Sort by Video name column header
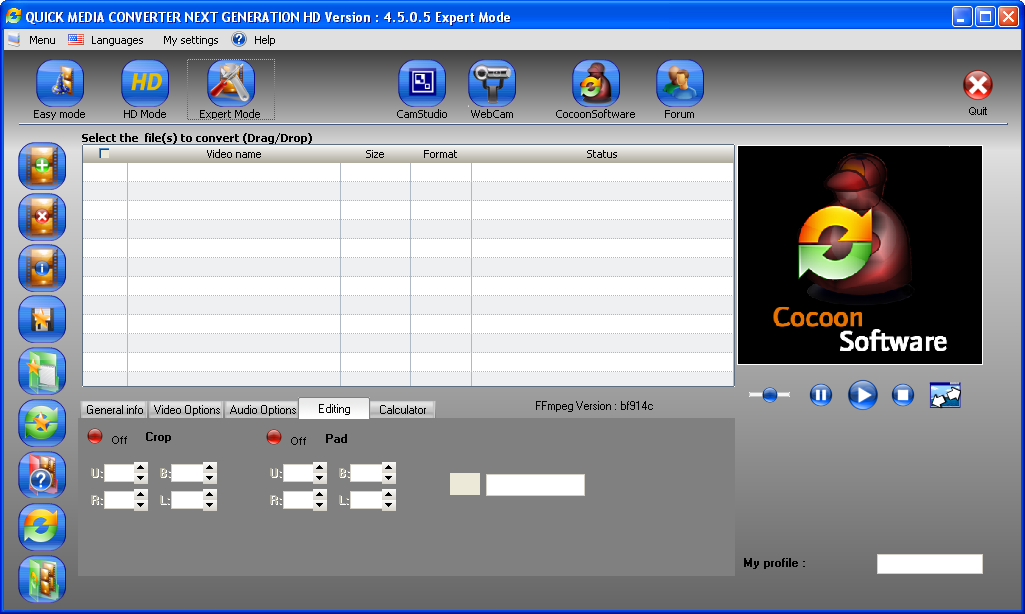Image resolution: width=1025 pixels, height=614 pixels. coord(234,154)
